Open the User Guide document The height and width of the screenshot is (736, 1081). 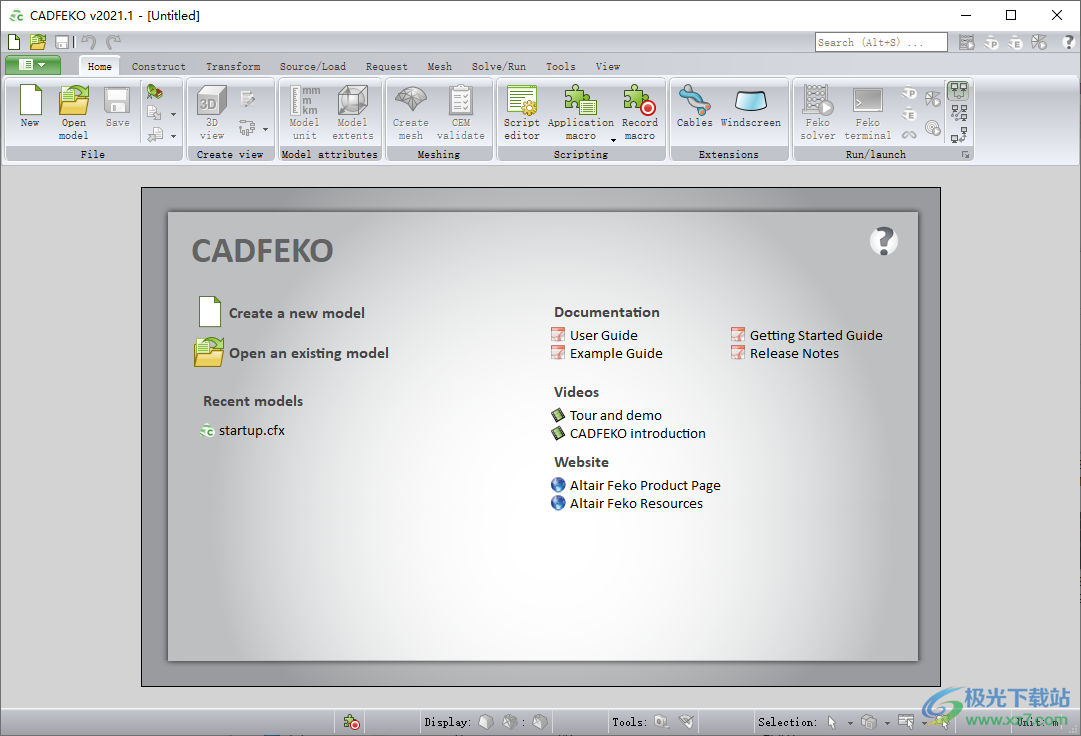coord(595,336)
